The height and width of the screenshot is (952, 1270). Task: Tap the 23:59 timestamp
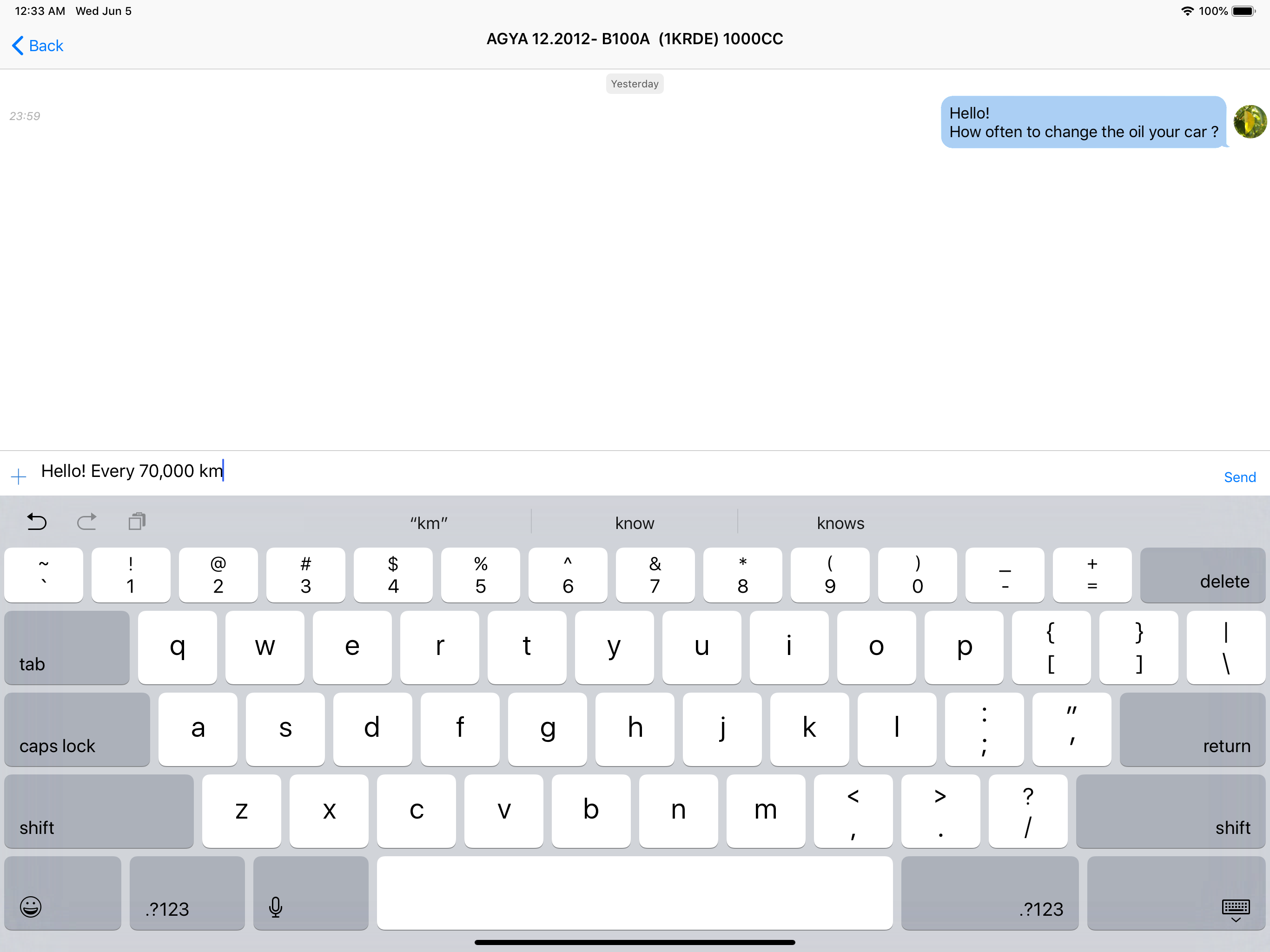[x=25, y=116]
